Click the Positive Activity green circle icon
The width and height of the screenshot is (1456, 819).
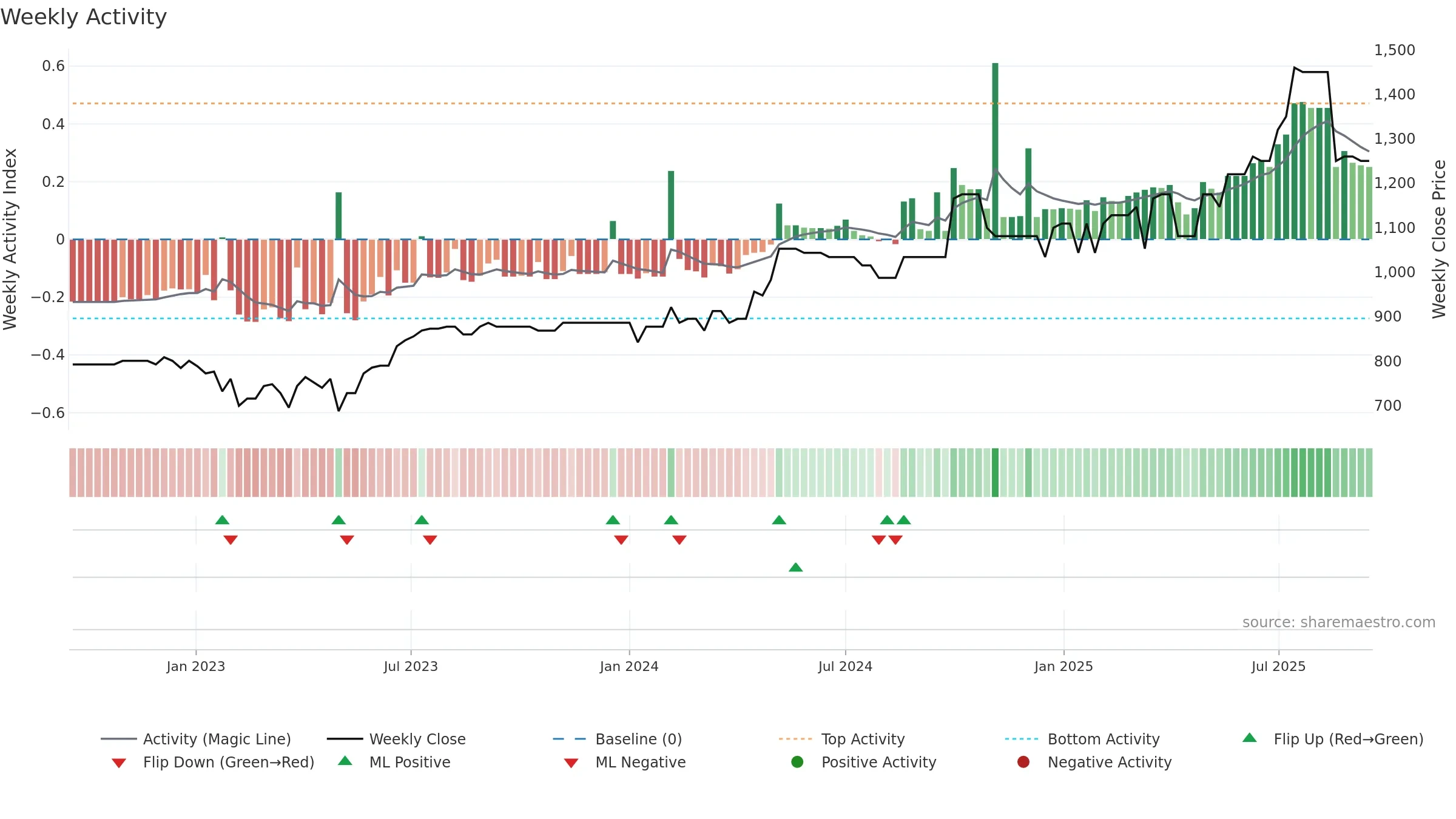tap(797, 762)
